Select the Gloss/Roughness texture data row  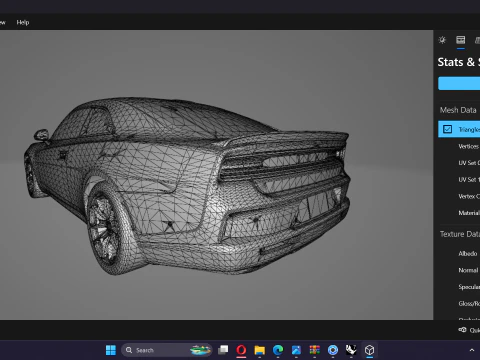pyautogui.click(x=459, y=304)
